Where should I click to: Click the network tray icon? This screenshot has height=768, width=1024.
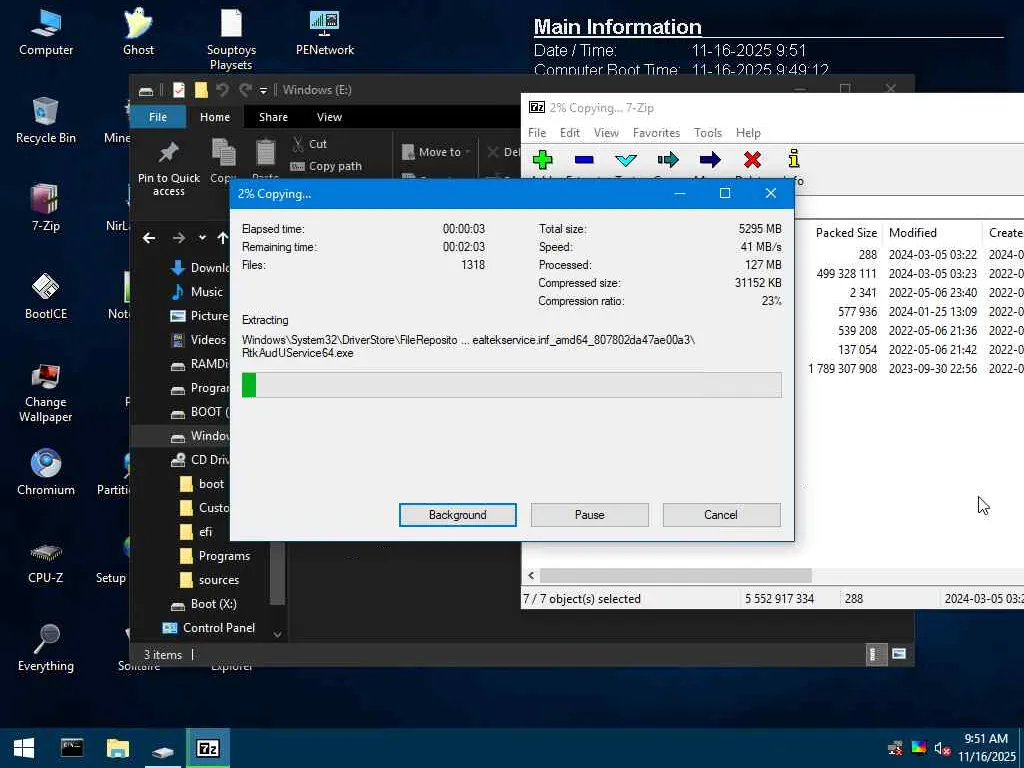pos(895,748)
